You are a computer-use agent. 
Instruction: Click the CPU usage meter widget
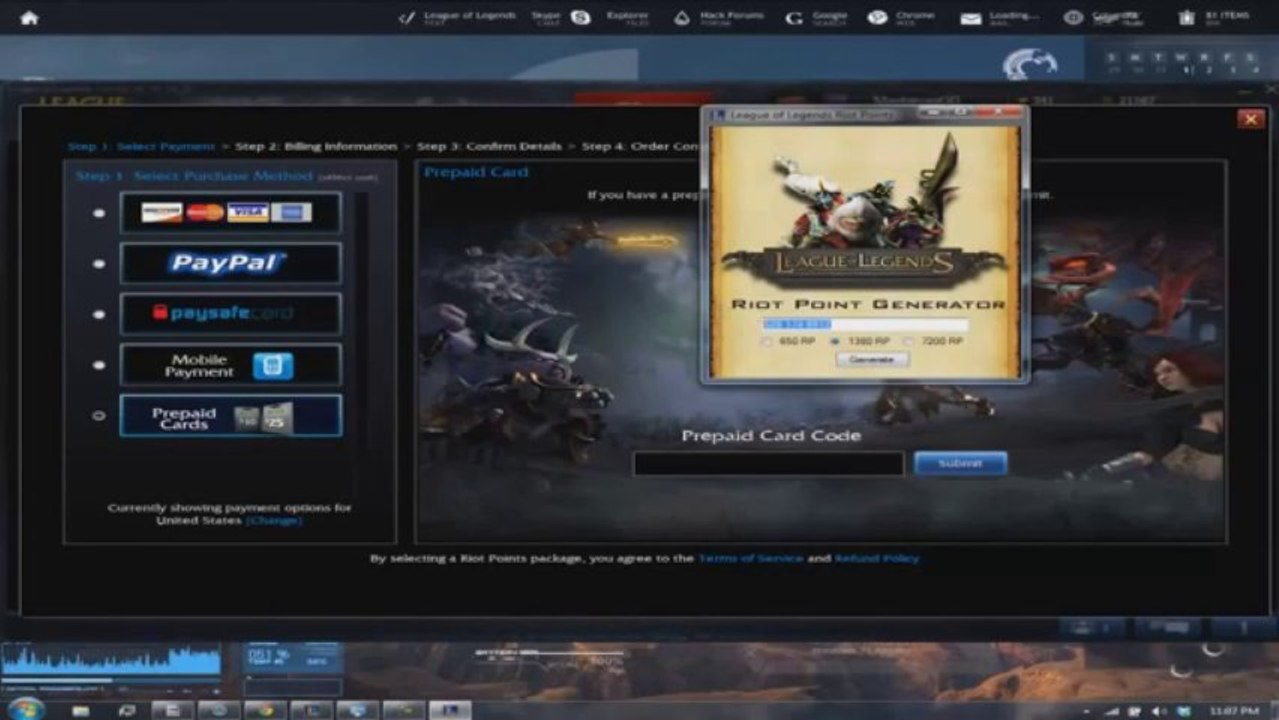292,658
